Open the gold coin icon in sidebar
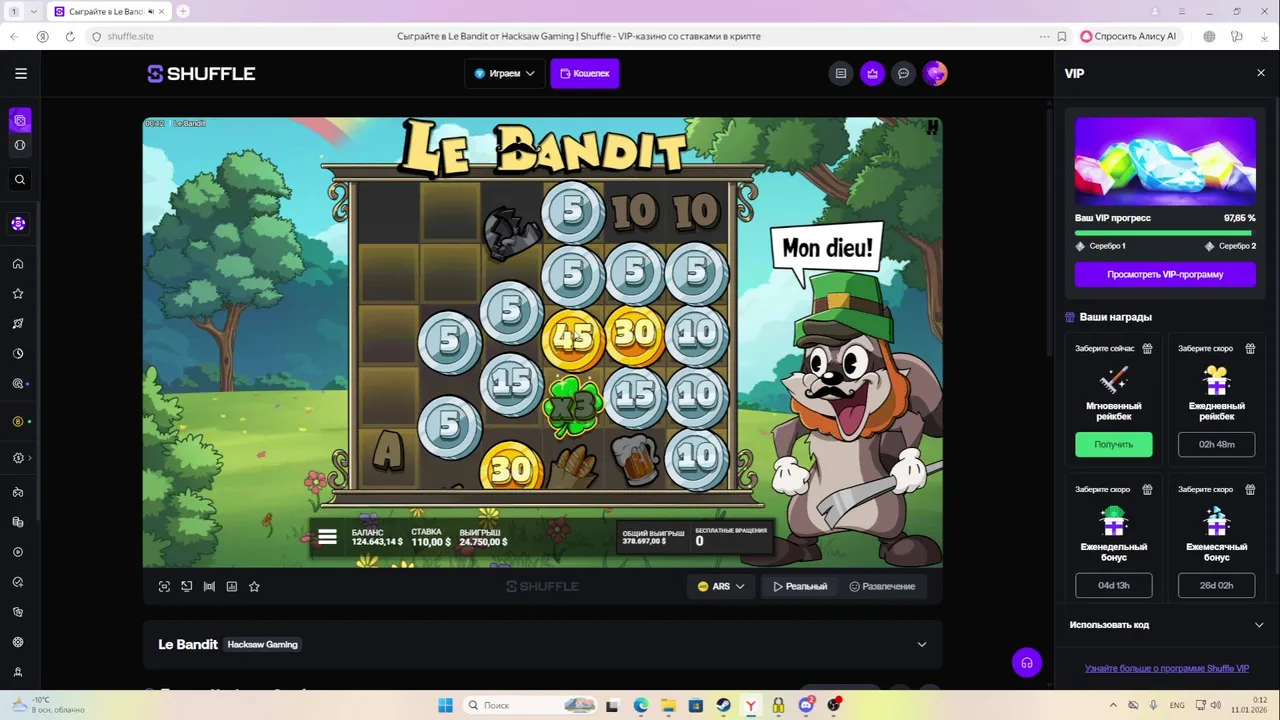The width and height of the screenshot is (1280, 720). click(x=18, y=422)
